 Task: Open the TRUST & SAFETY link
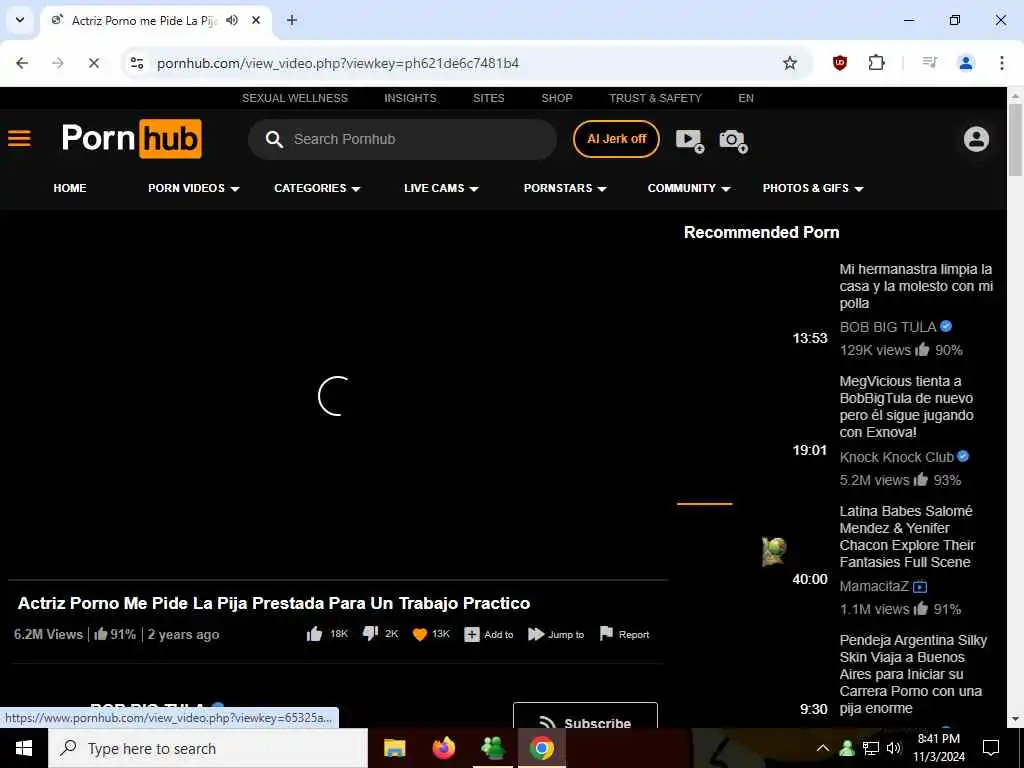(x=655, y=98)
